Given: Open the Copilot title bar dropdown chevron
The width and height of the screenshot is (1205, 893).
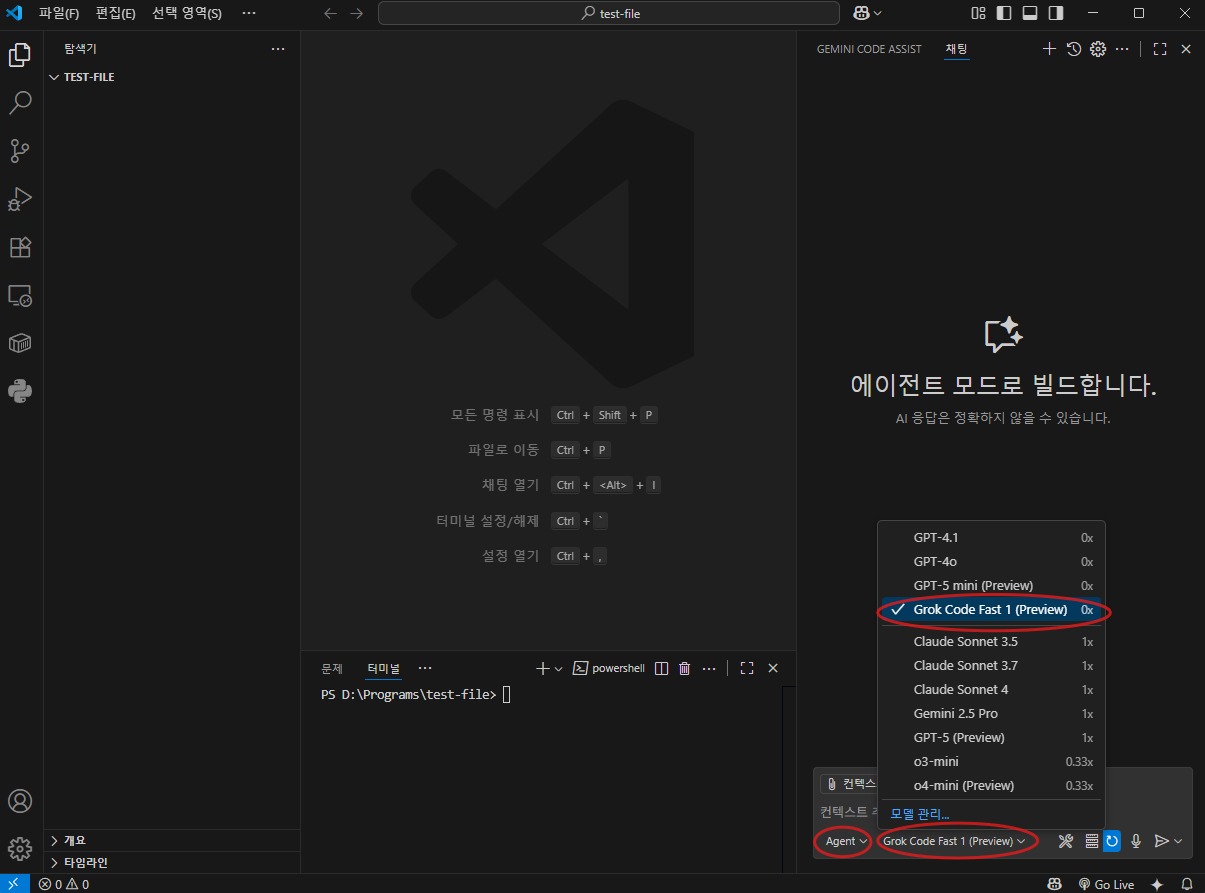Looking at the screenshot, I should tap(878, 13).
